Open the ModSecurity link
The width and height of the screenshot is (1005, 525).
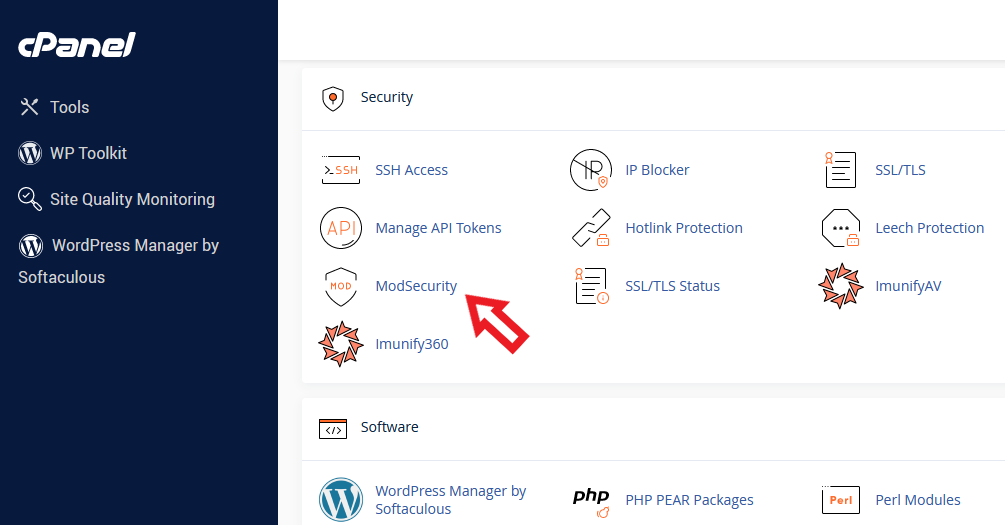[416, 287]
